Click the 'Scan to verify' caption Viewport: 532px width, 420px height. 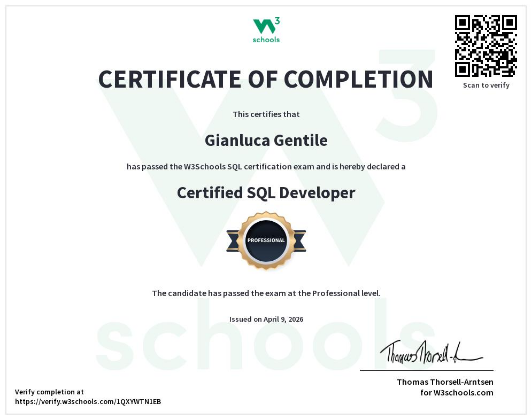coord(486,85)
